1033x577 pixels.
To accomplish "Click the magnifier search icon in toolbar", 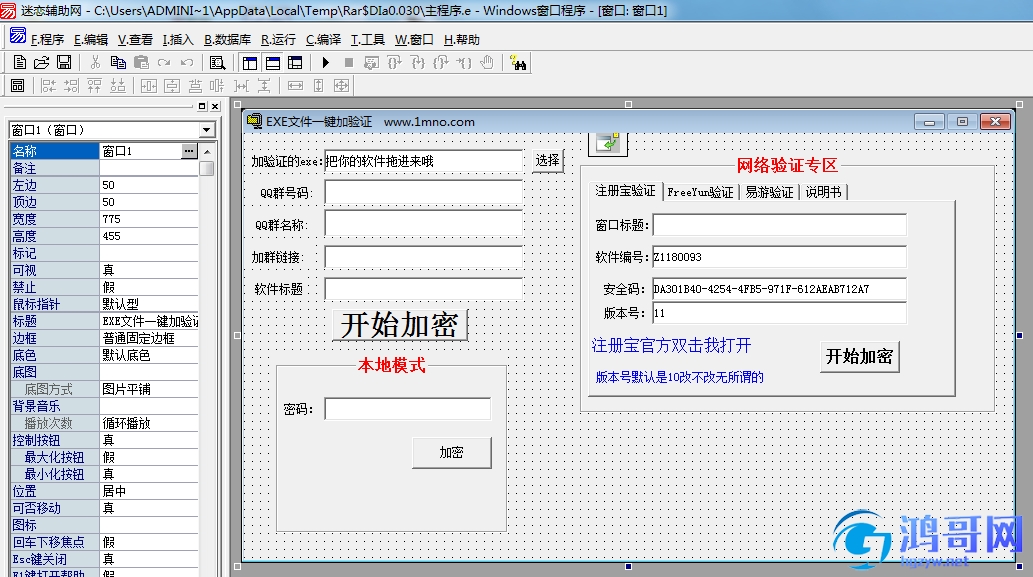I will pyautogui.click(x=217, y=63).
